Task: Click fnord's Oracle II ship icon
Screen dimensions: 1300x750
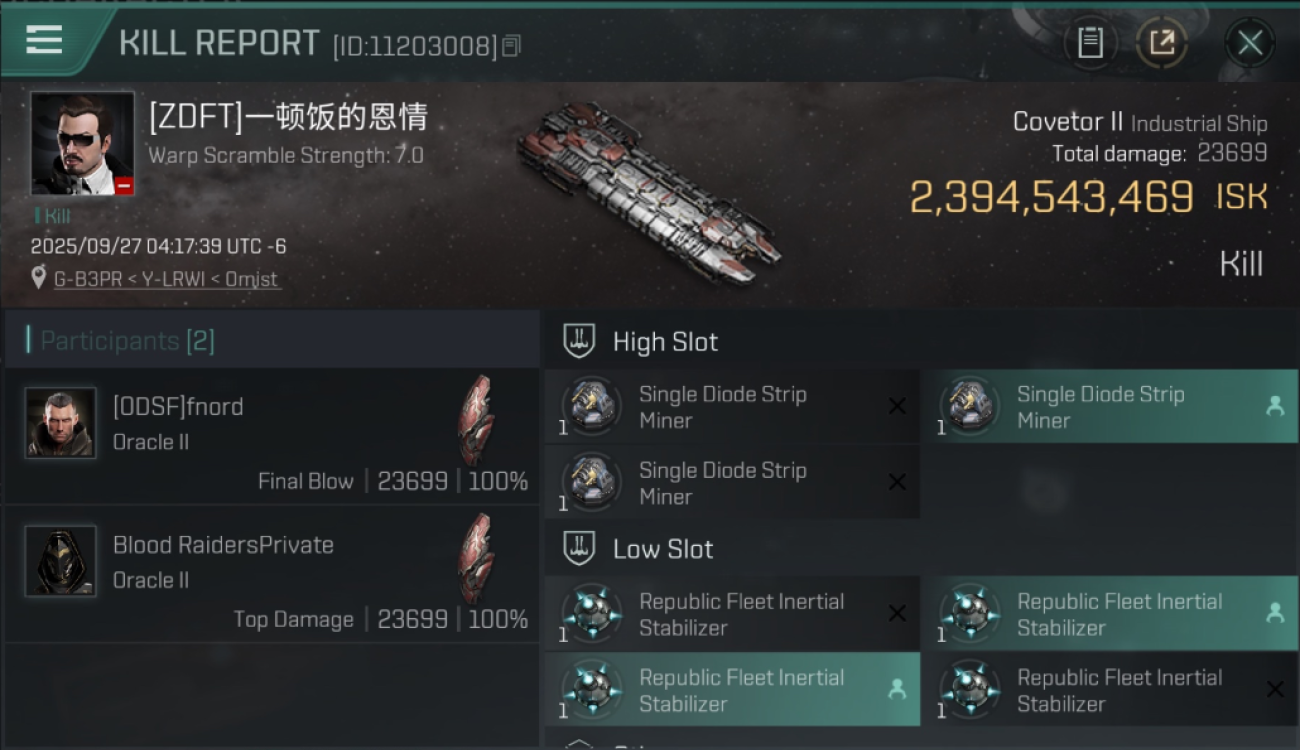Action: point(476,420)
